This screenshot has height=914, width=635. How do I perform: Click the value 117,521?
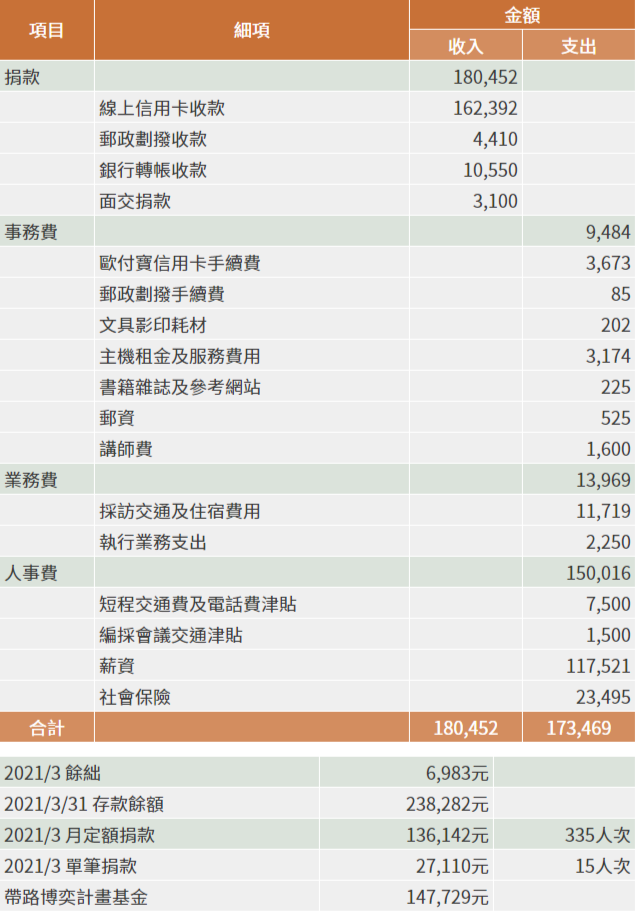pyautogui.click(x=598, y=666)
